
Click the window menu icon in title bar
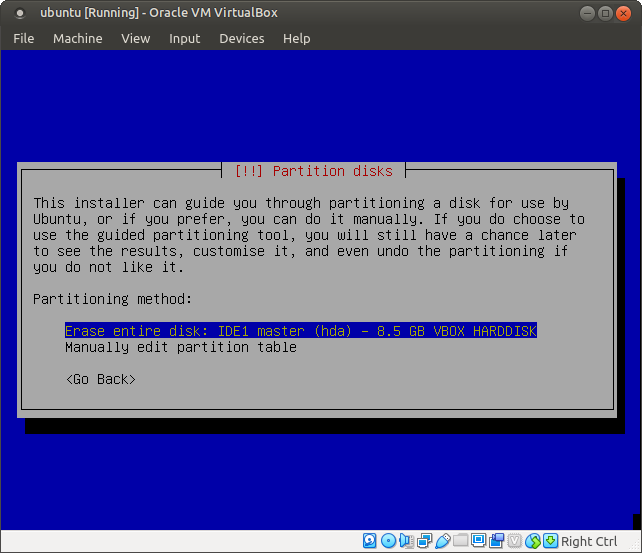(20, 13)
